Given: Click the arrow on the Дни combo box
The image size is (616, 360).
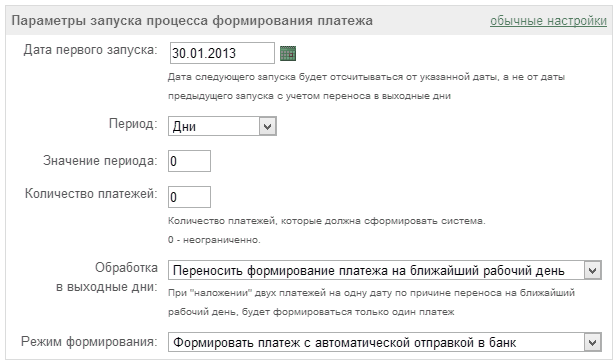Looking at the screenshot, I should 268,127.
